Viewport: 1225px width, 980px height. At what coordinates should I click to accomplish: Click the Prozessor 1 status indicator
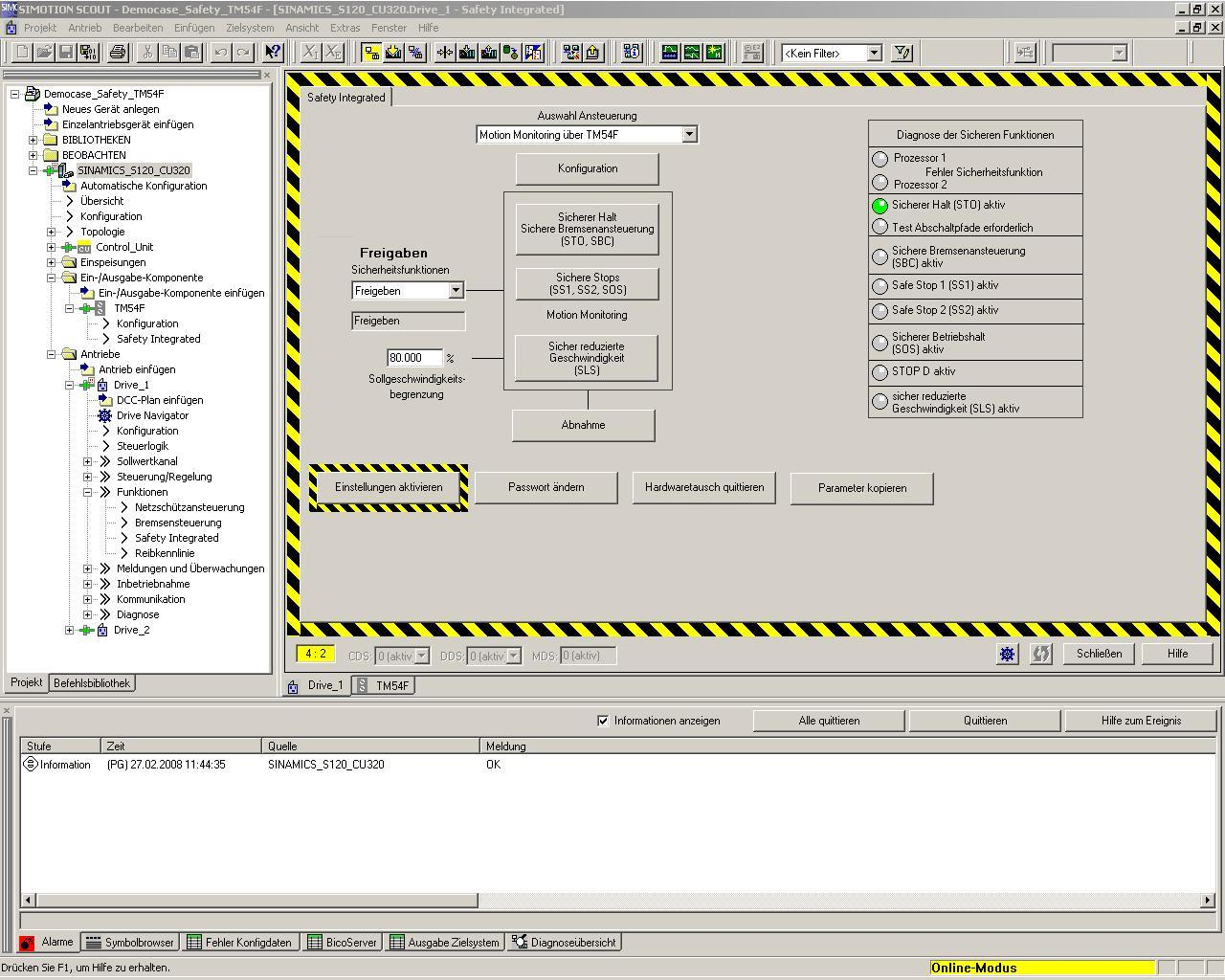pos(880,159)
